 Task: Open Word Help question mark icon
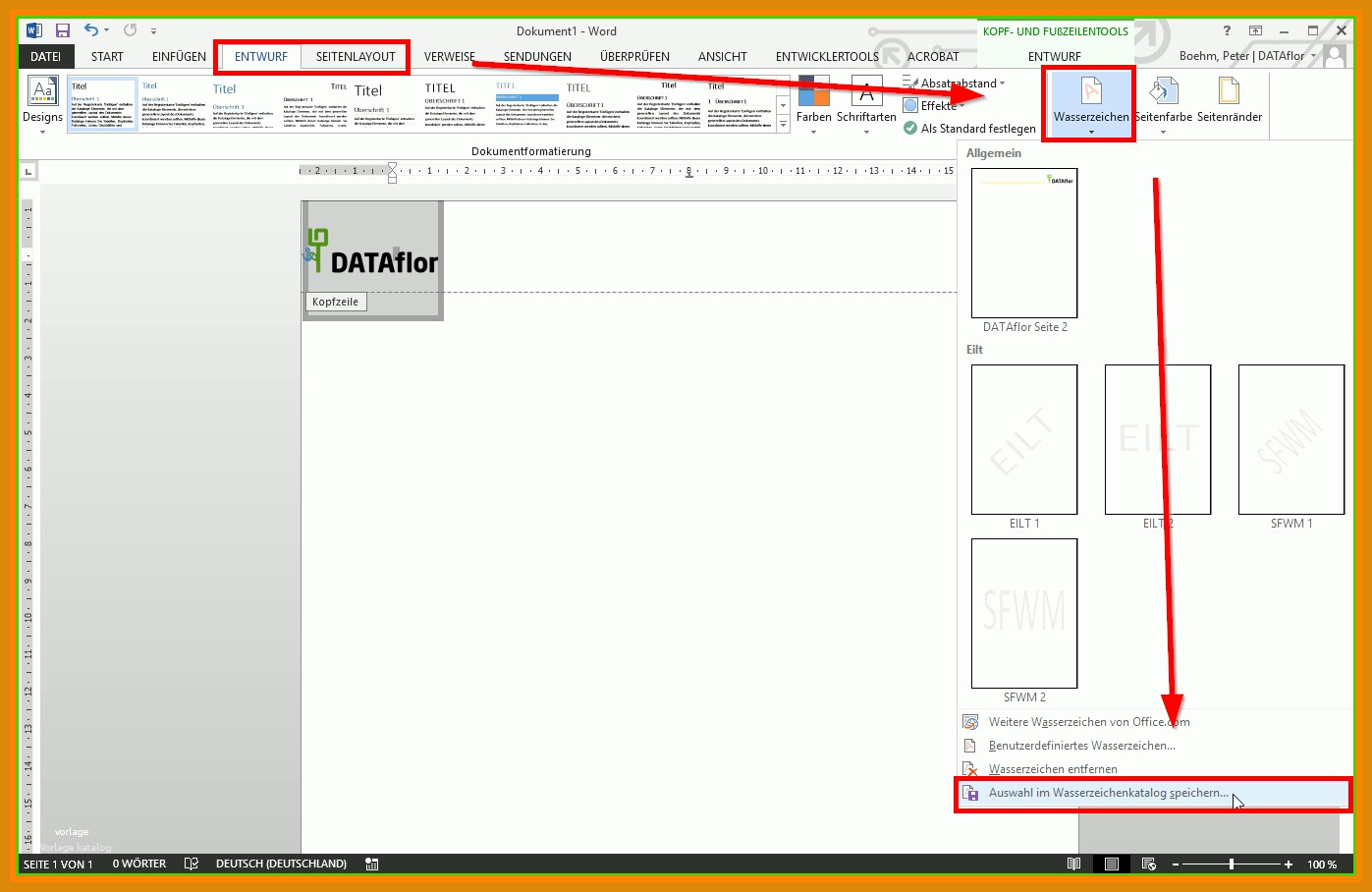click(1227, 30)
